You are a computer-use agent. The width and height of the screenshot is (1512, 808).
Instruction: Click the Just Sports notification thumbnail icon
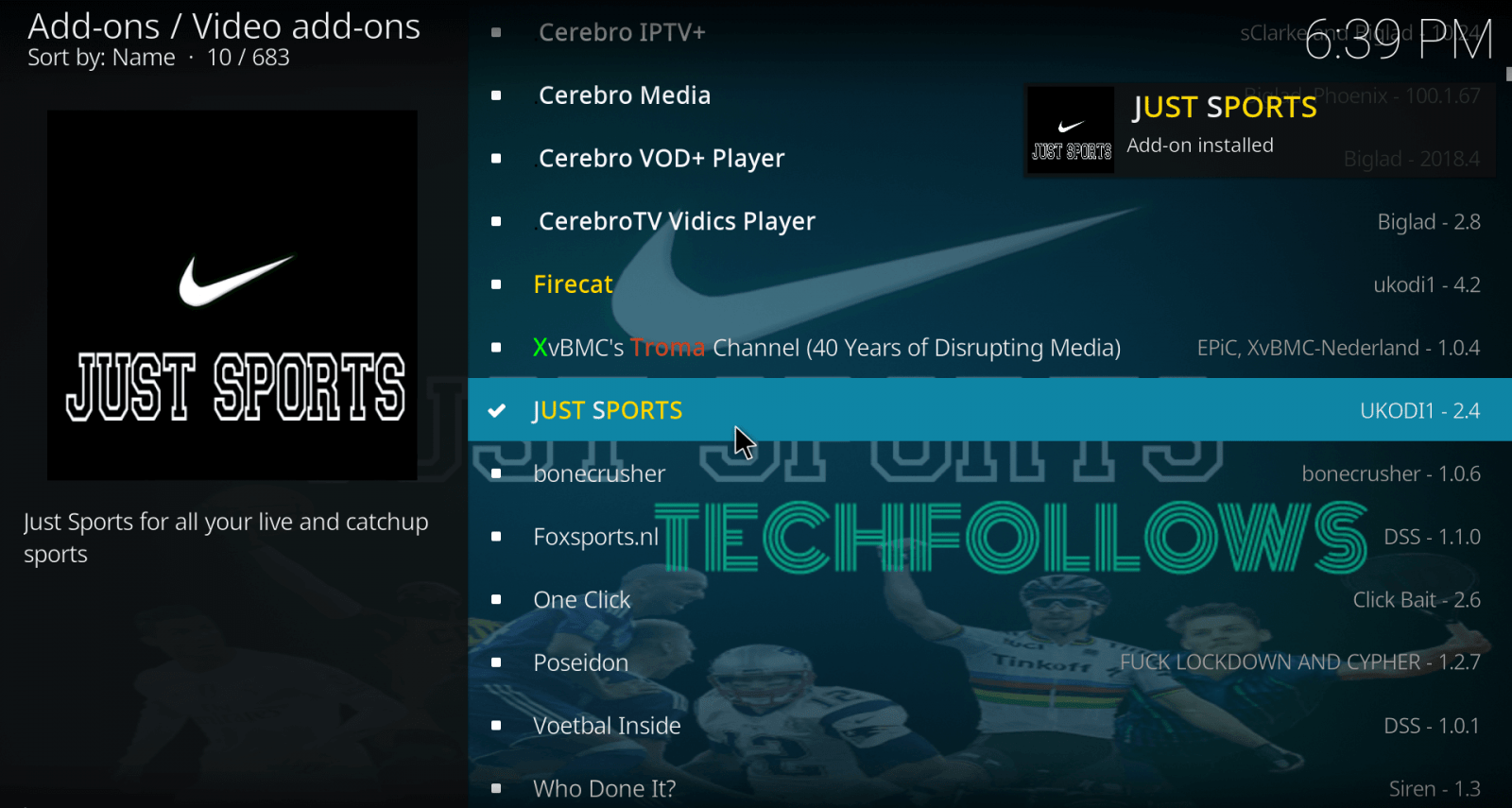1071,130
